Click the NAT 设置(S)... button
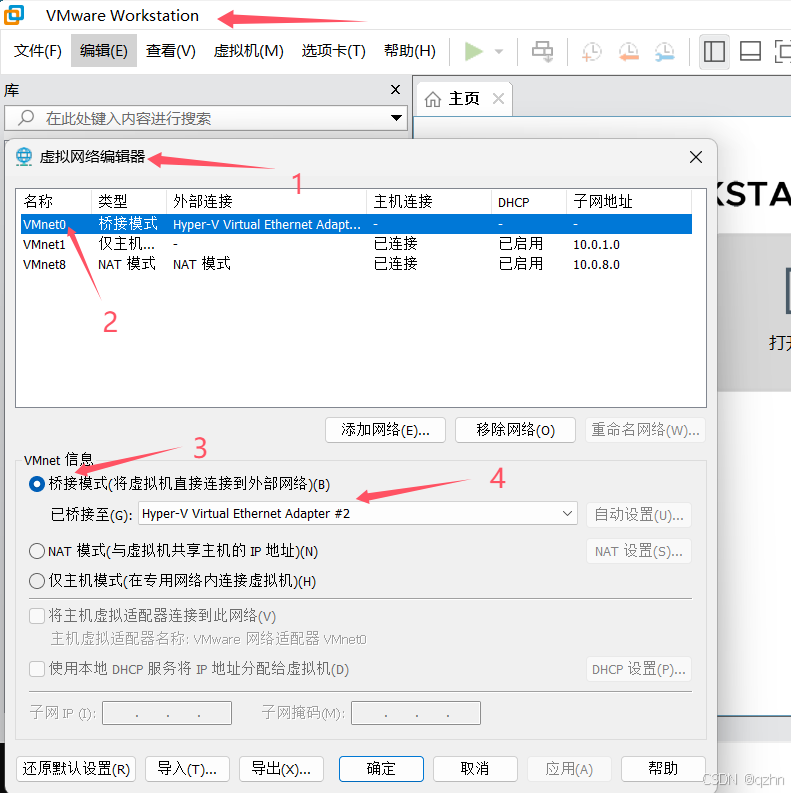Image resolution: width=791 pixels, height=793 pixels. tap(639, 551)
